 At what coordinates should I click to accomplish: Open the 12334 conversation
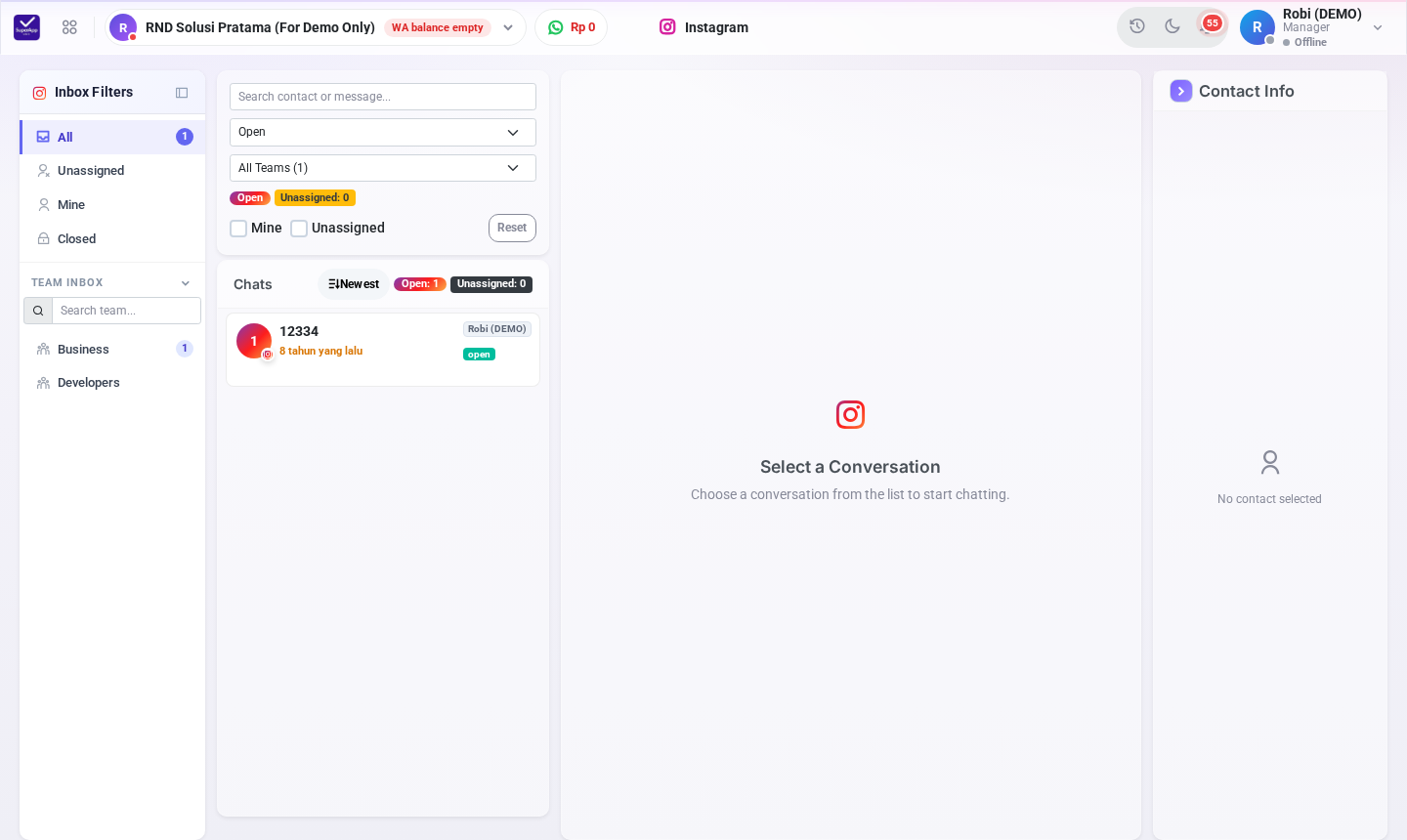coord(383,350)
